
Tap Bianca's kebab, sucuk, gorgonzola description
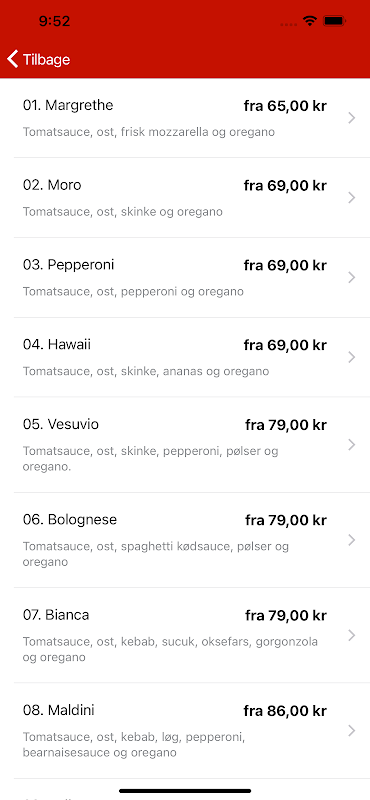[170, 649]
